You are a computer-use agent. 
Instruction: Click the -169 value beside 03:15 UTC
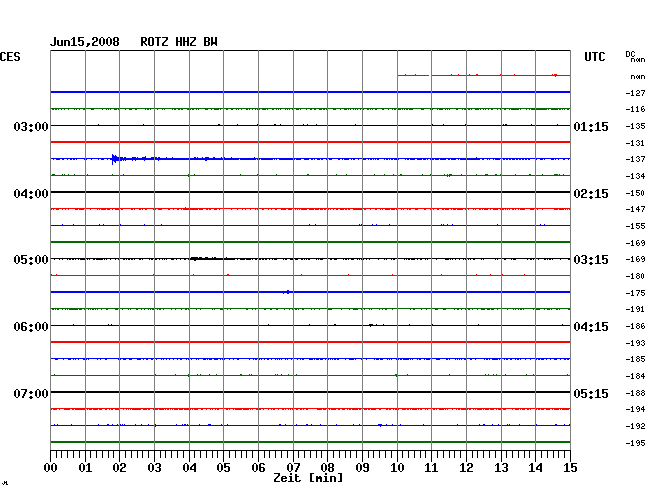point(635,259)
